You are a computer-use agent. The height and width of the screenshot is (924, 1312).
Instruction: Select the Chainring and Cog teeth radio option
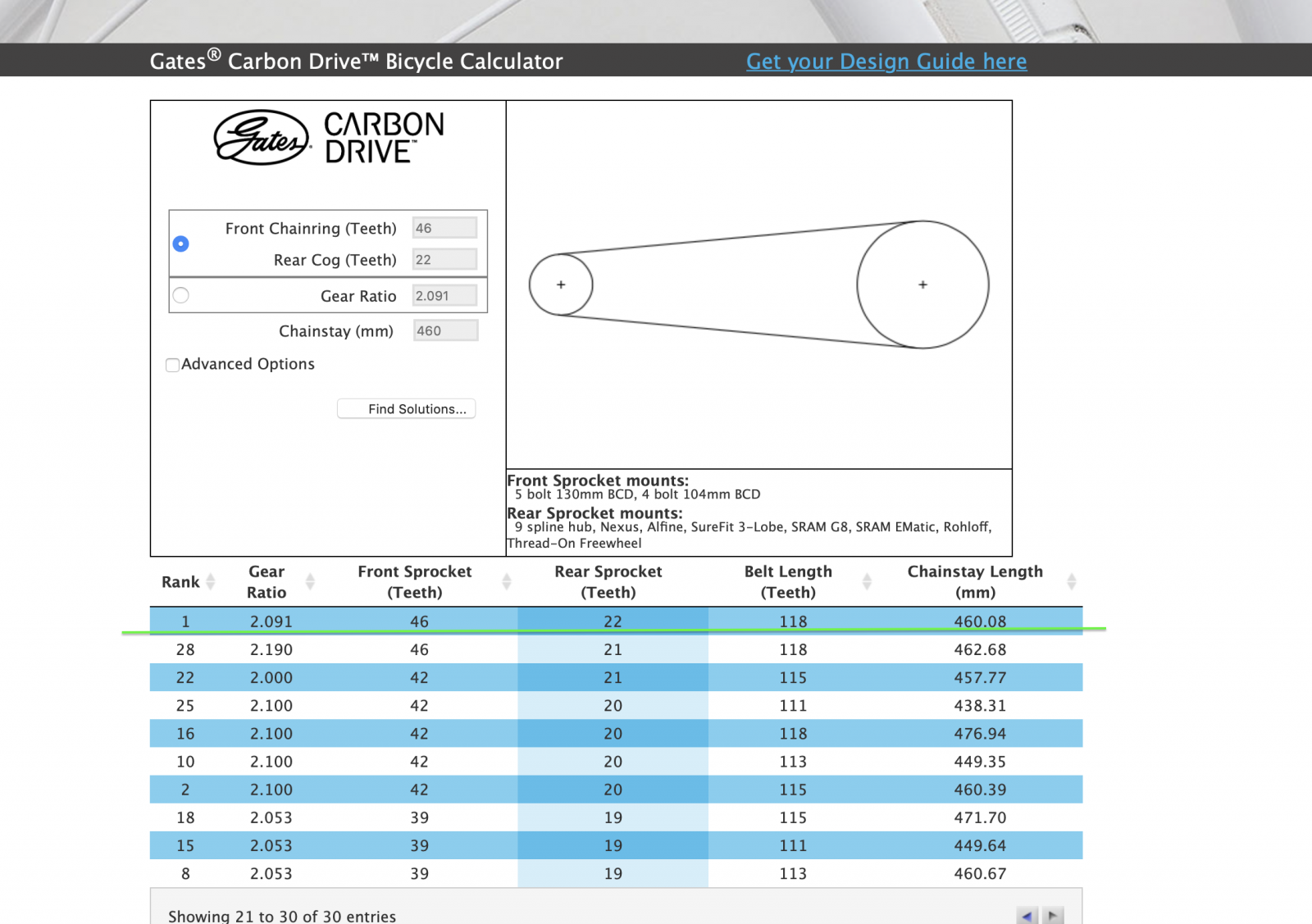(181, 244)
